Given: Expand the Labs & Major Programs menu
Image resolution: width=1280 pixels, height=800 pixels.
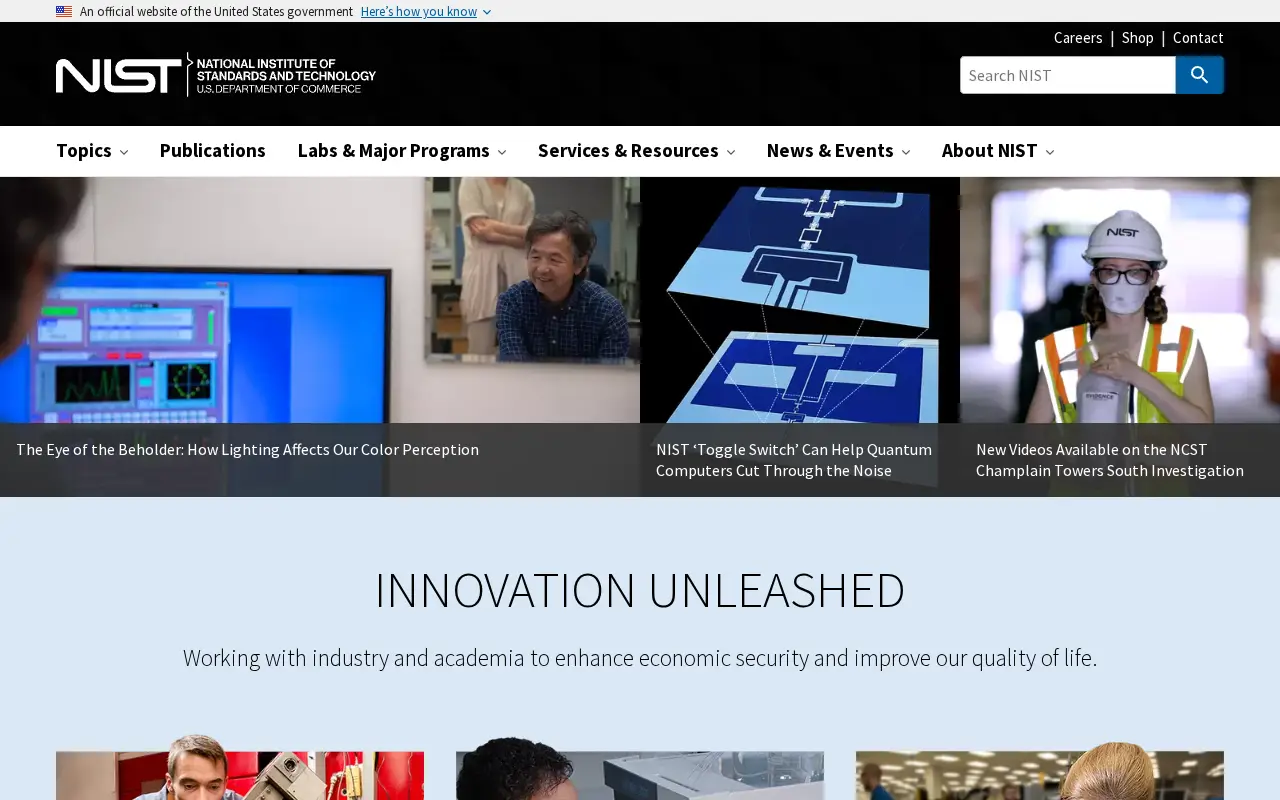Looking at the screenshot, I should (402, 151).
